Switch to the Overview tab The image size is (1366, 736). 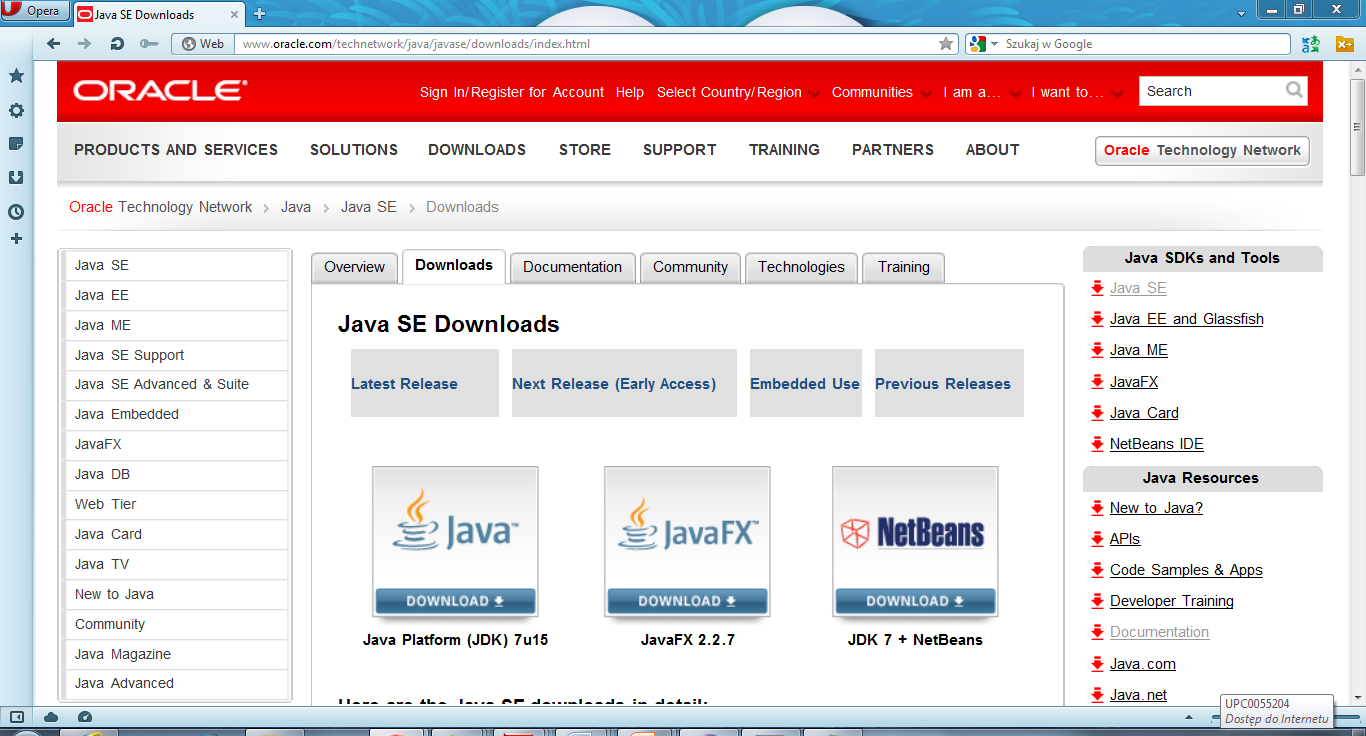[x=354, y=267]
